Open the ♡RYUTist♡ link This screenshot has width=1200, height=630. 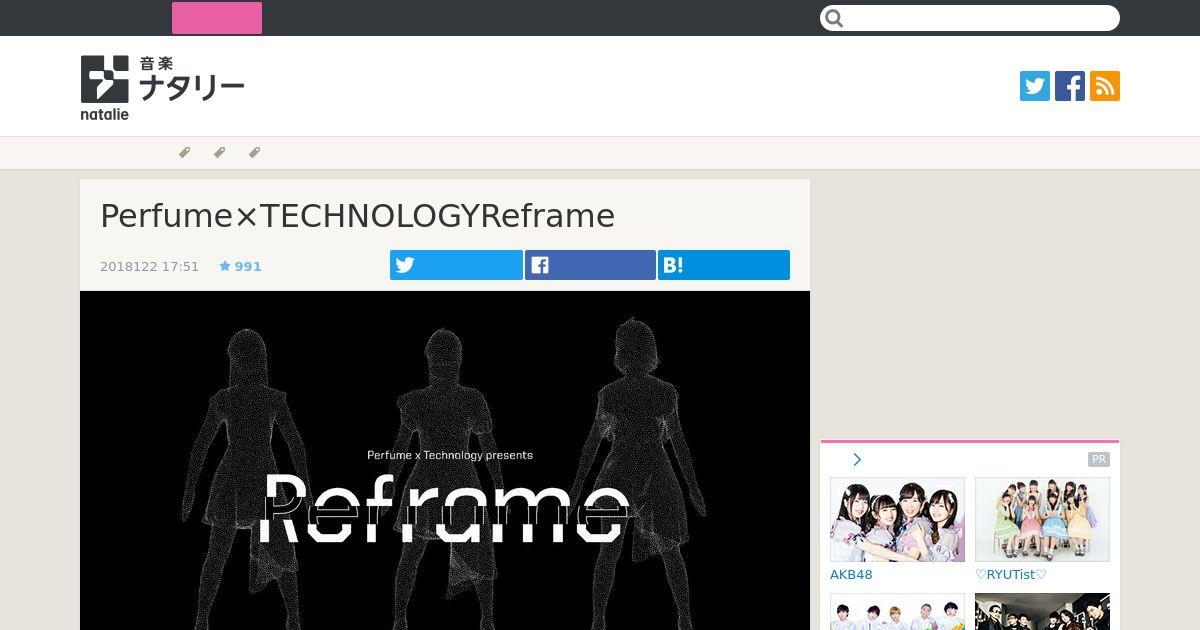pyautogui.click(x=1011, y=575)
